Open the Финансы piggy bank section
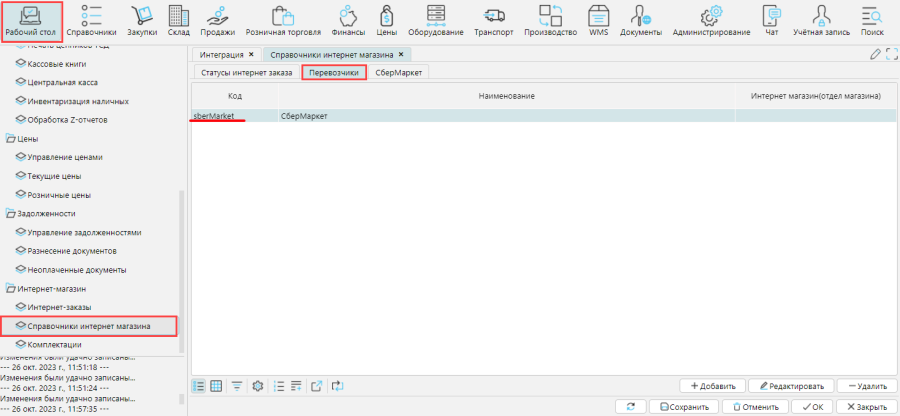The image size is (900, 416). point(349,20)
